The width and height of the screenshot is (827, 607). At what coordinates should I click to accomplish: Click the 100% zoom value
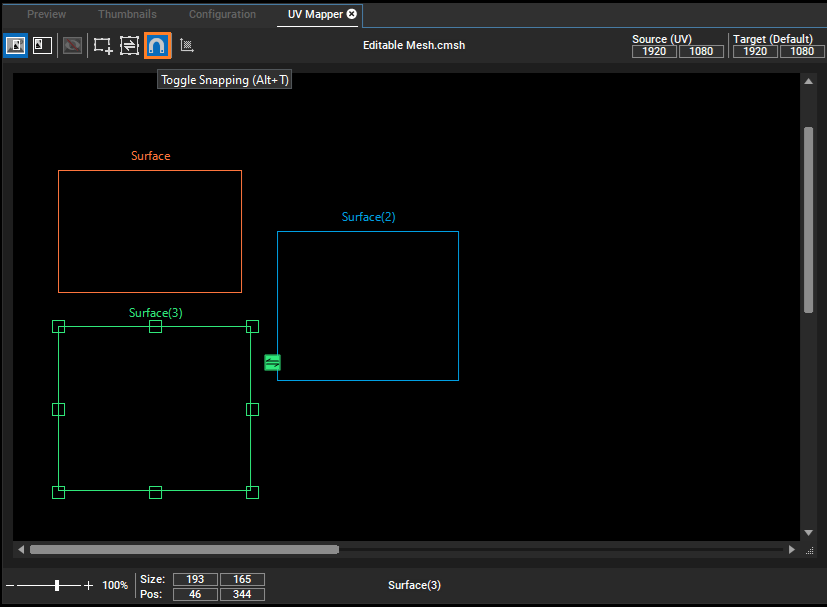click(x=115, y=585)
